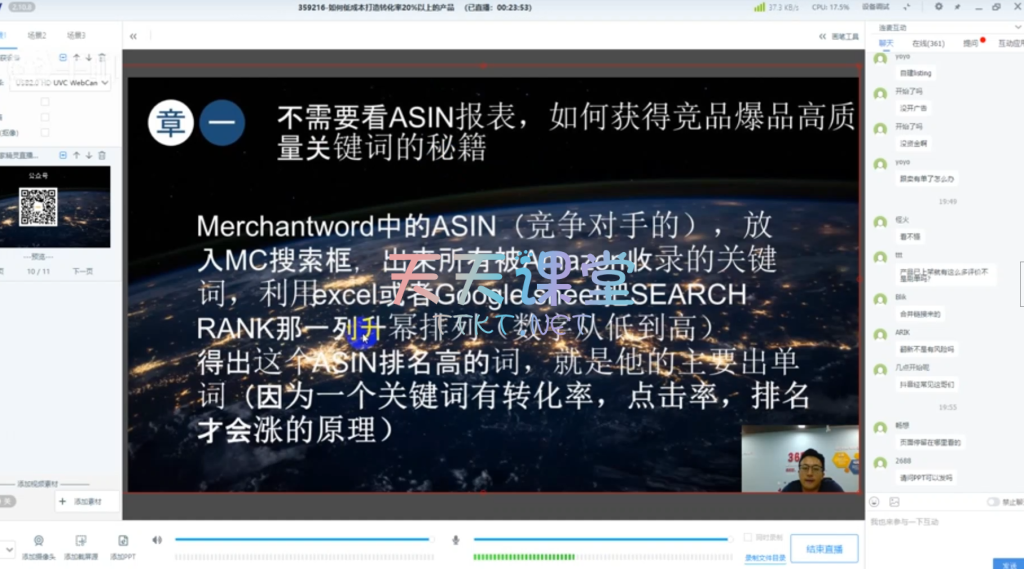Mute the microphone icon
This screenshot has width=1024, height=569.
456,540
